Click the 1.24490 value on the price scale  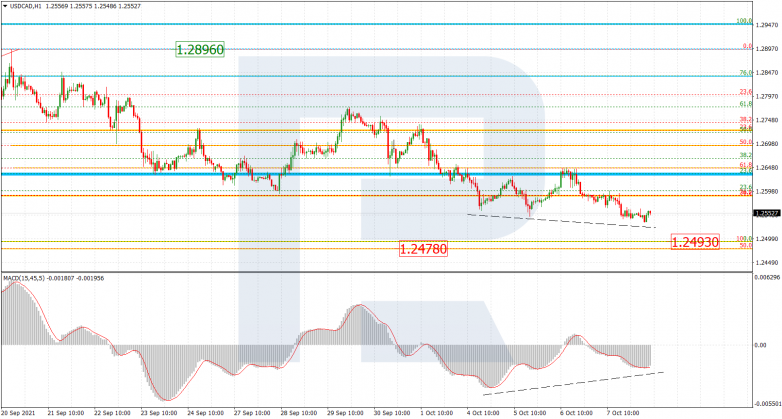(767, 262)
